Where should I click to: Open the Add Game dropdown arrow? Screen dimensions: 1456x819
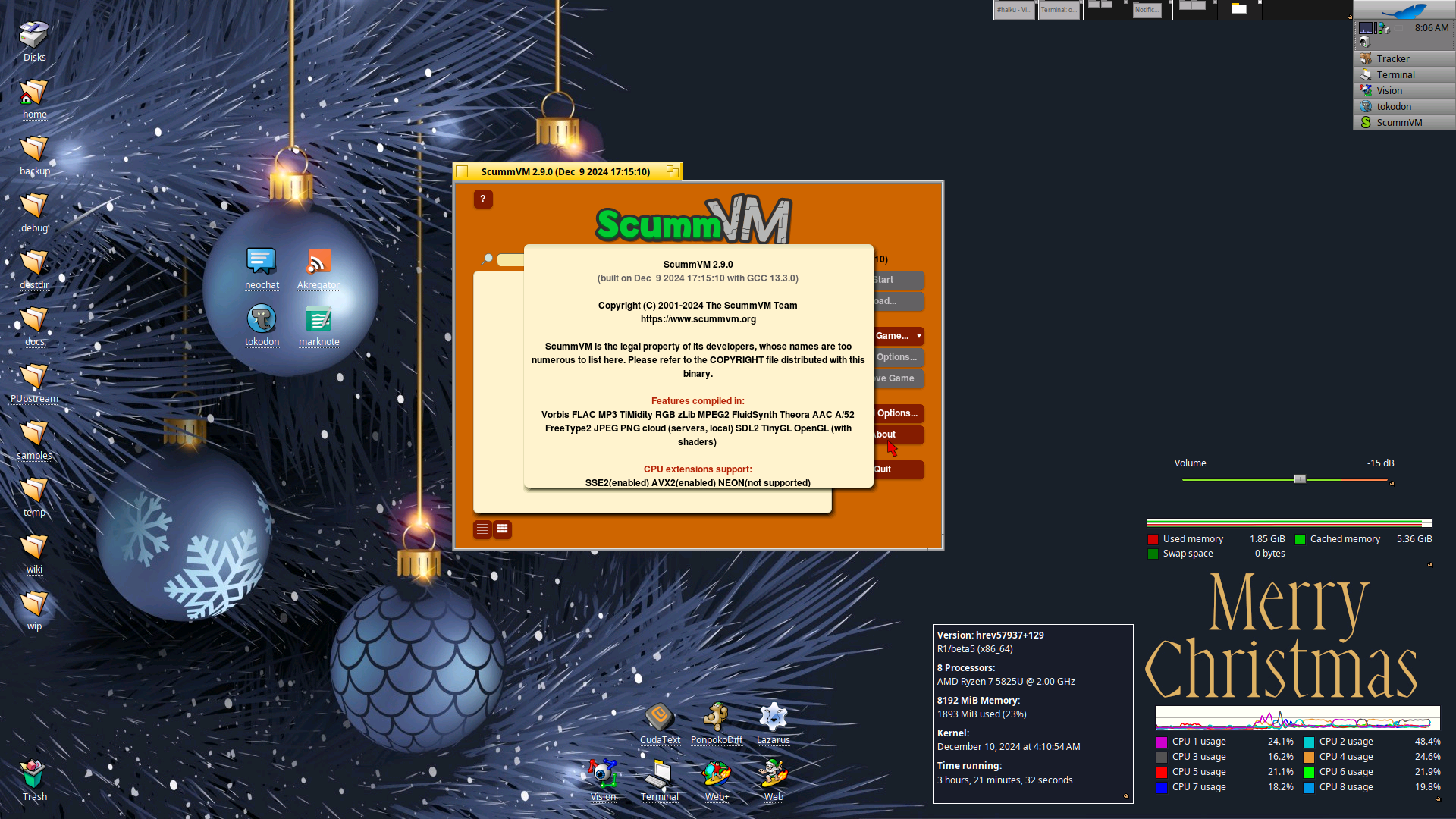919,336
